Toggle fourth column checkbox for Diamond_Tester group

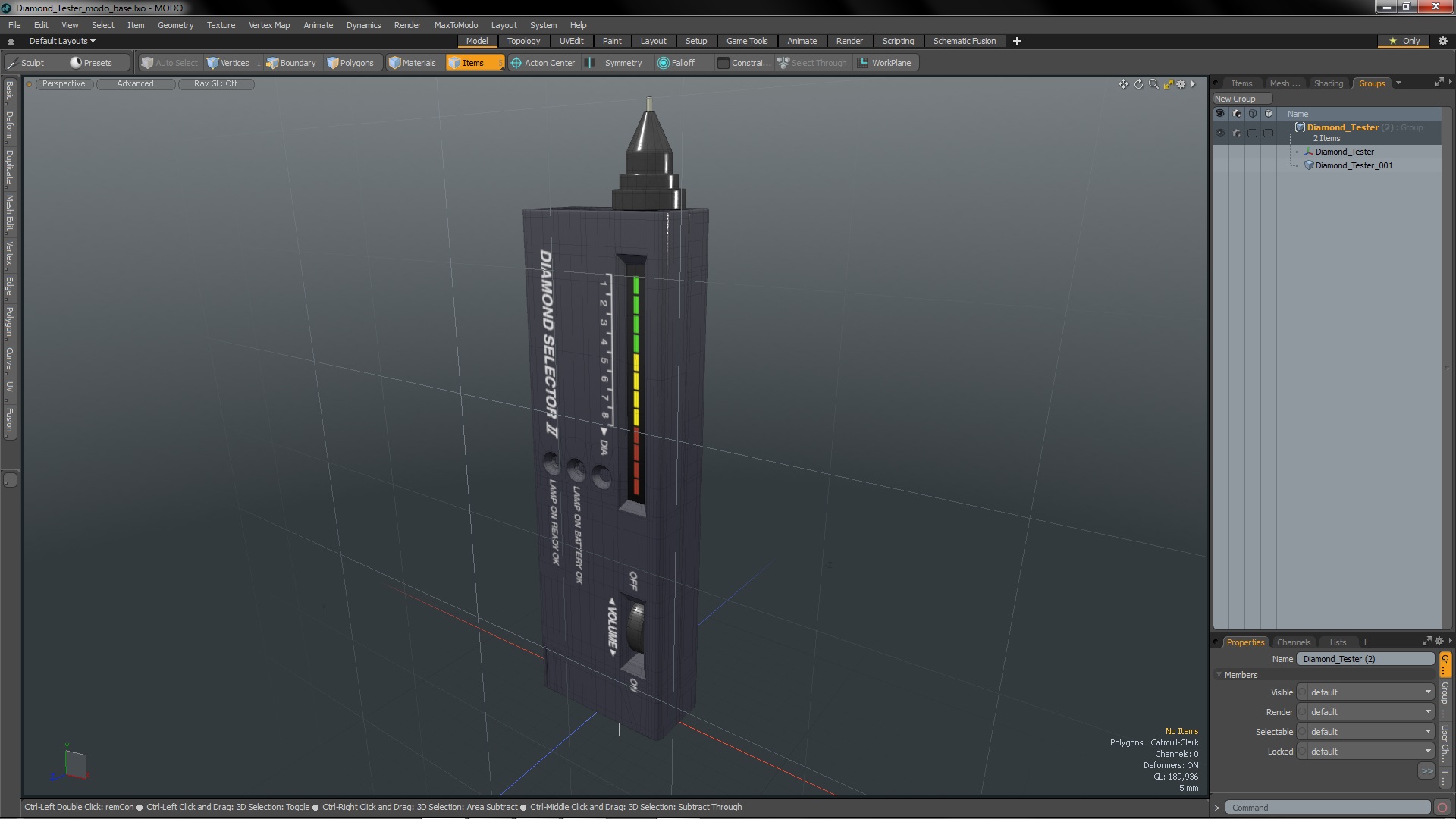(x=1269, y=133)
